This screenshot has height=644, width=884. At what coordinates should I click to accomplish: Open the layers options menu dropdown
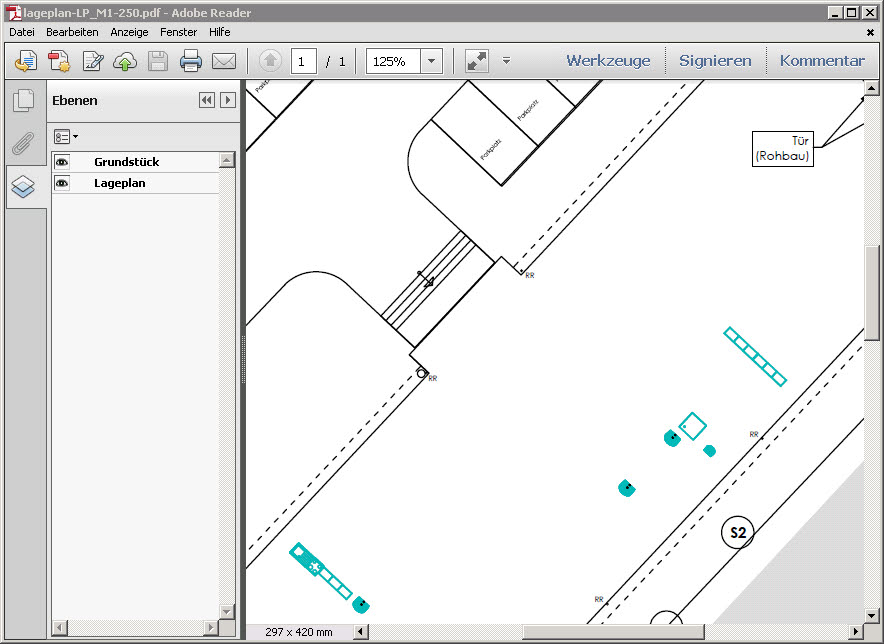pos(66,136)
